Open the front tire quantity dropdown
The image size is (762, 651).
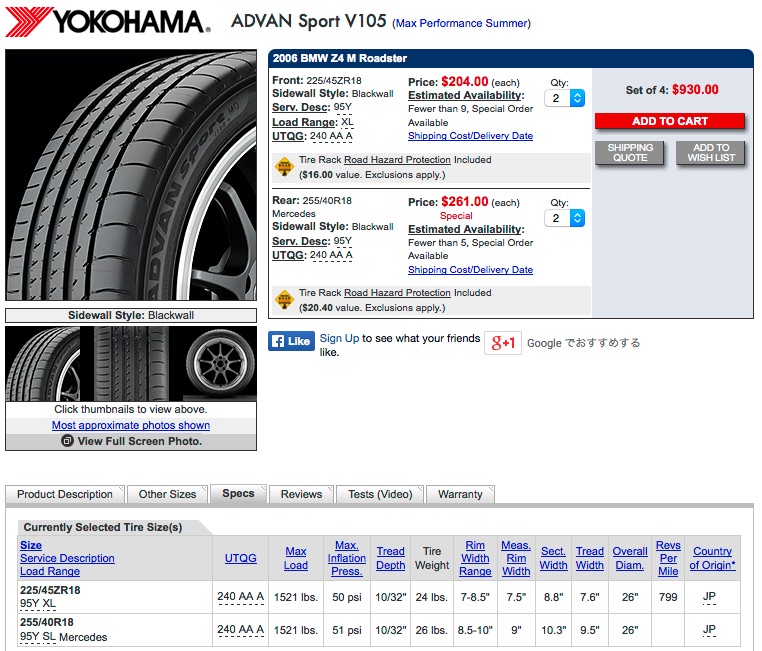point(564,98)
